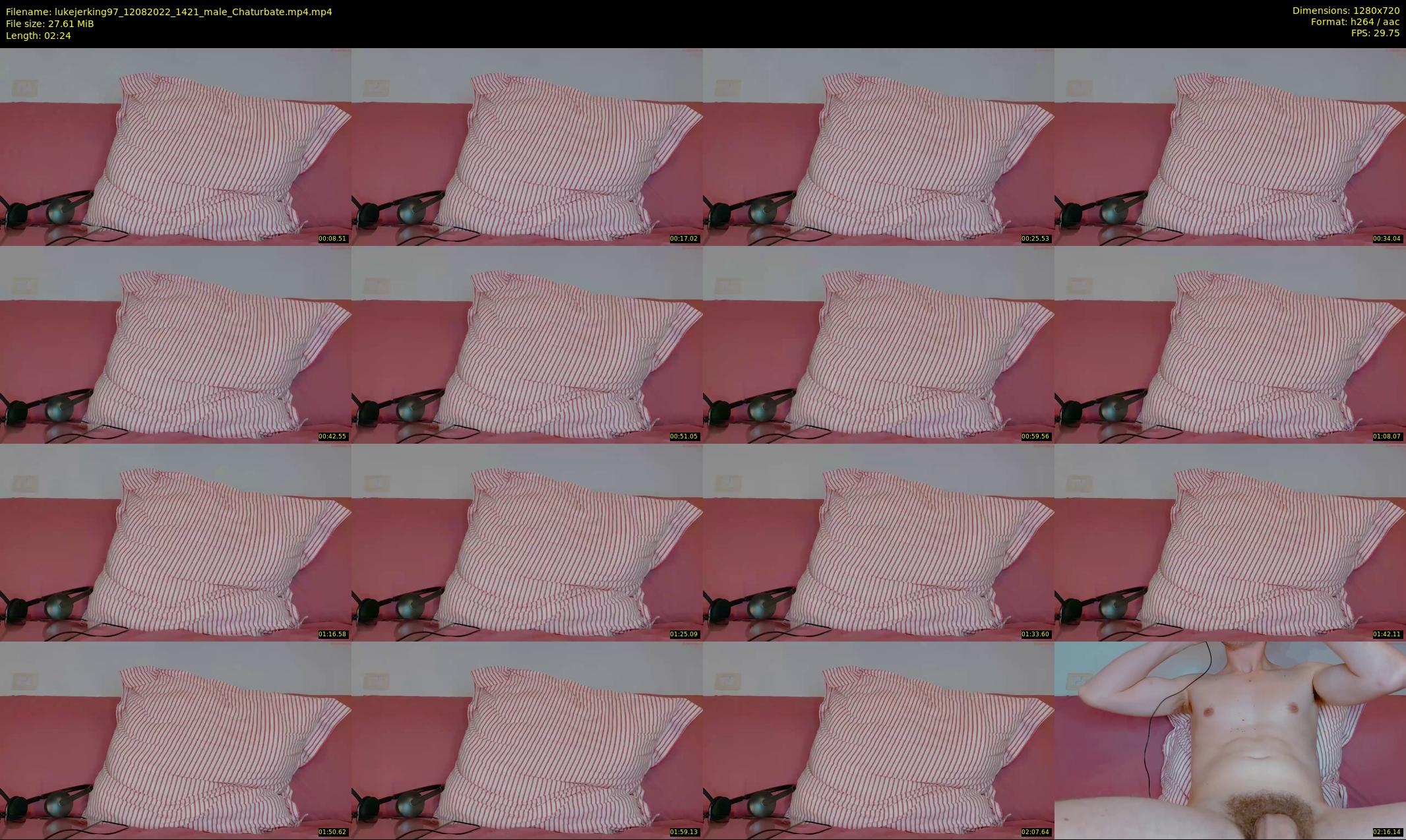
Task: Click the 01:59.13 thumbnail
Action: 527,740
